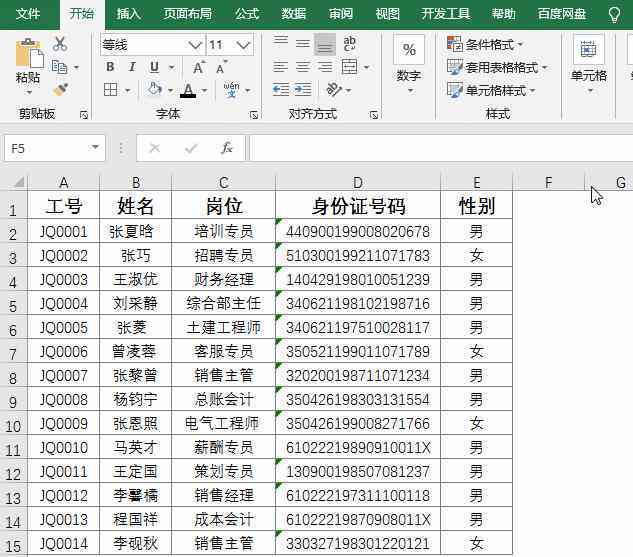Toggle underline formatting
Viewport: 633px width, 557px height.
[x=154, y=67]
